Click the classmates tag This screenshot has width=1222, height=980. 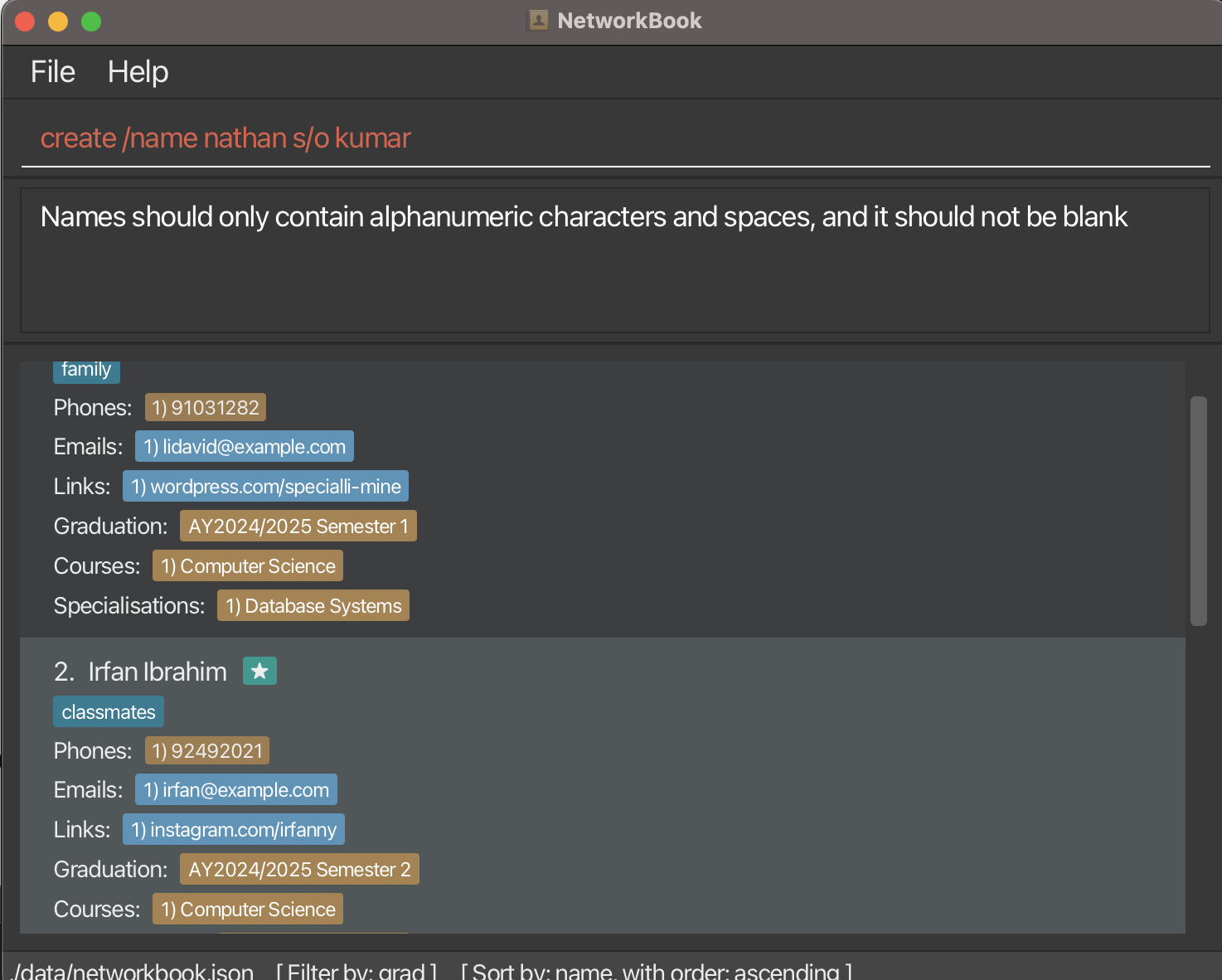click(109, 712)
